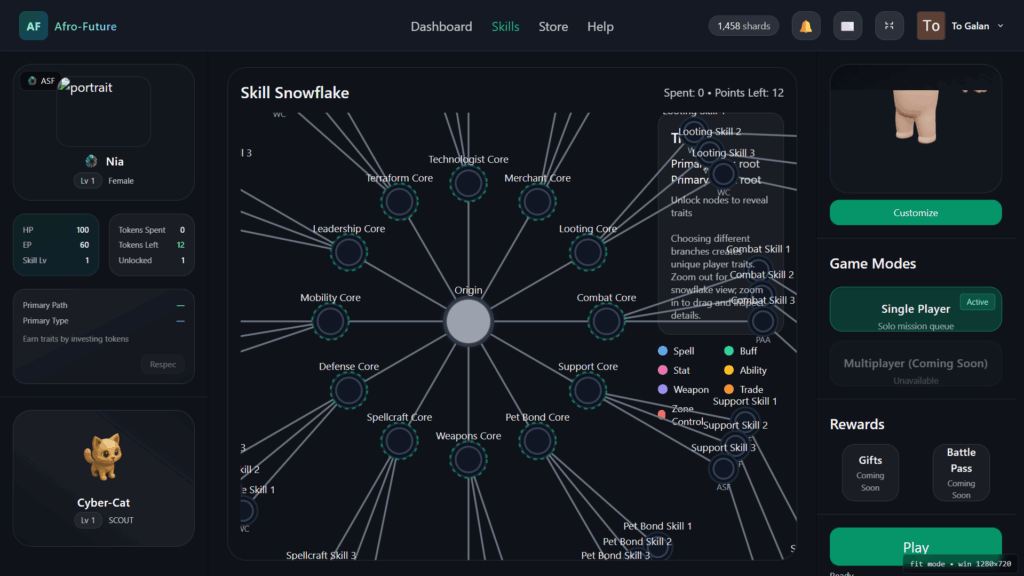1024x576 pixels.
Task: Click the Respec button
Action: click(x=163, y=365)
